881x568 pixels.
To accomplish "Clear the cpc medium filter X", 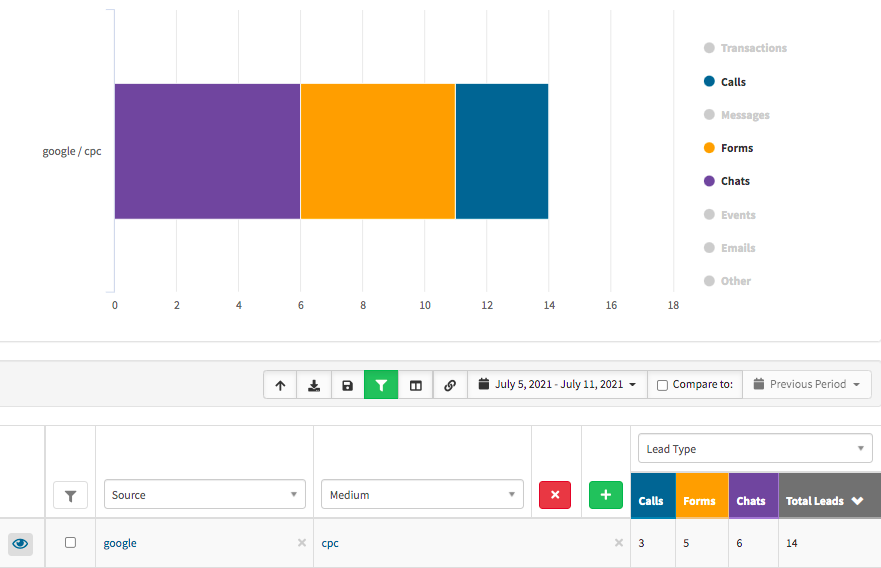I will click(x=619, y=543).
